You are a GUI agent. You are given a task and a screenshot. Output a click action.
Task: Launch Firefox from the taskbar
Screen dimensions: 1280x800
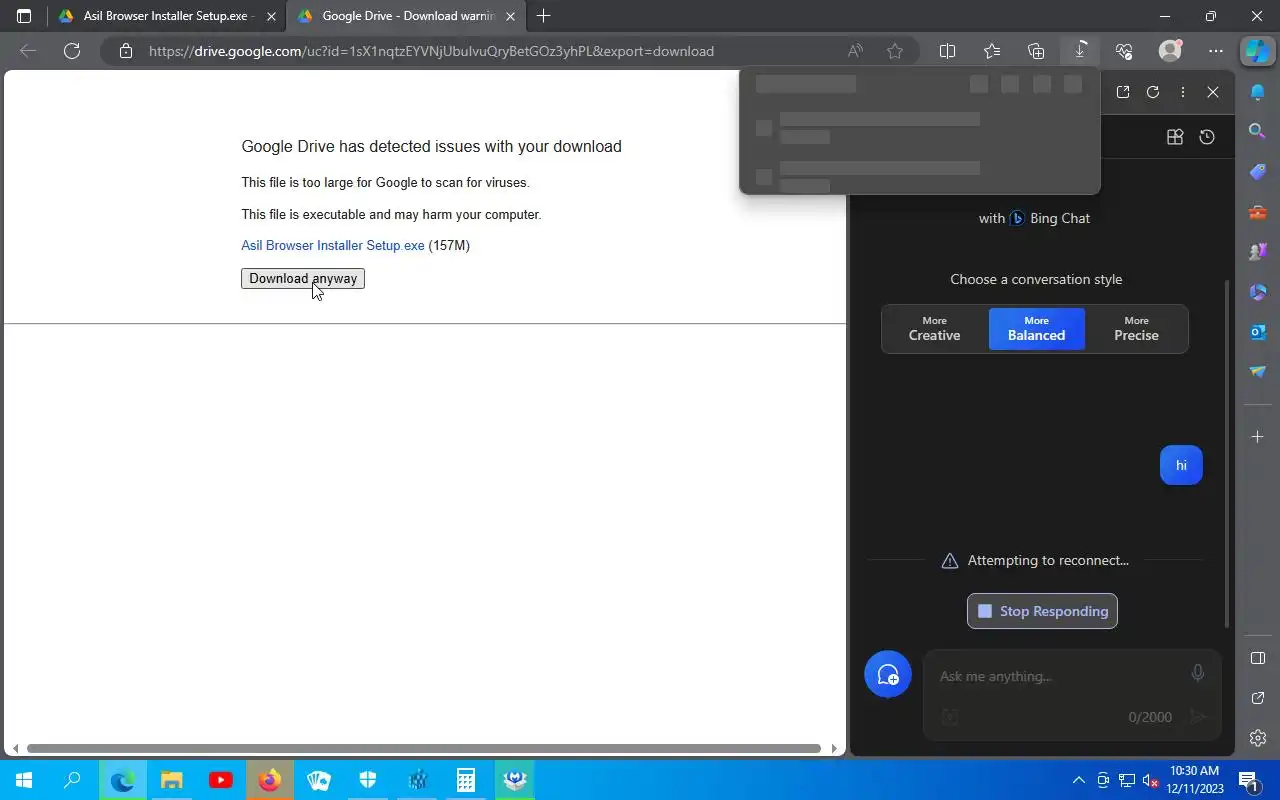point(270,780)
